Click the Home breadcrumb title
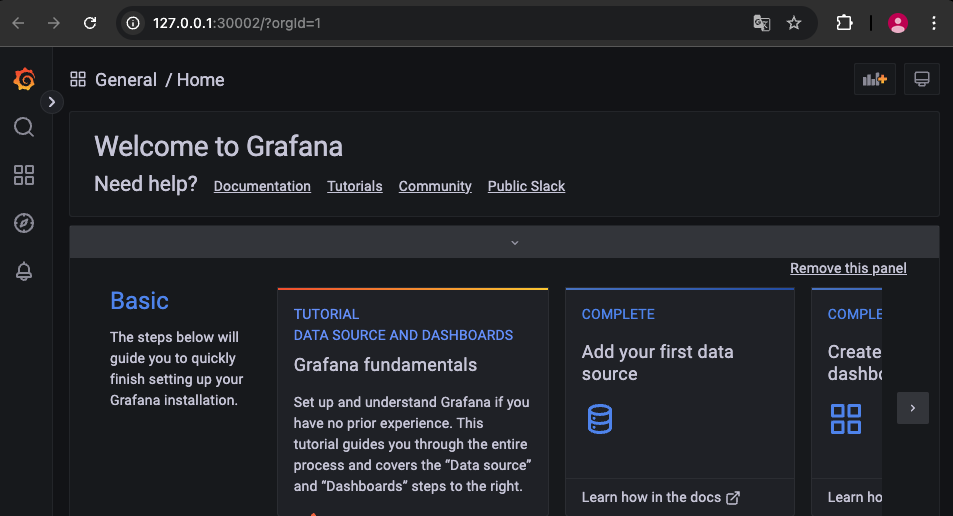The width and height of the screenshot is (953, 516). point(201,80)
